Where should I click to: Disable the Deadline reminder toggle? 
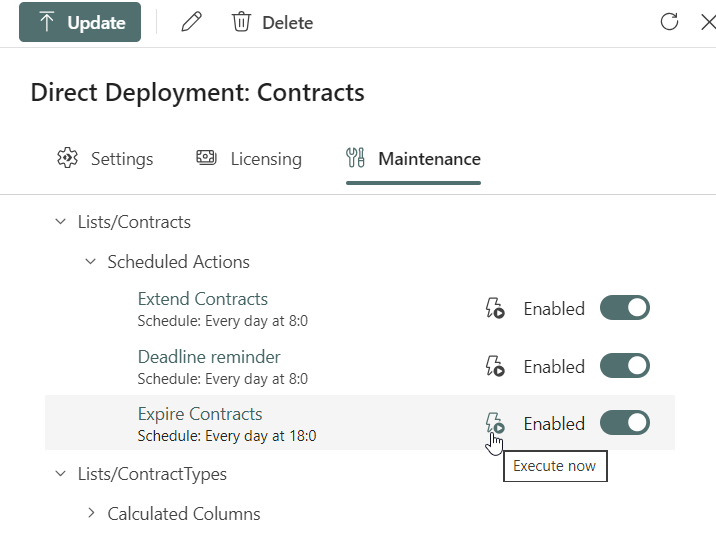pyautogui.click(x=625, y=366)
